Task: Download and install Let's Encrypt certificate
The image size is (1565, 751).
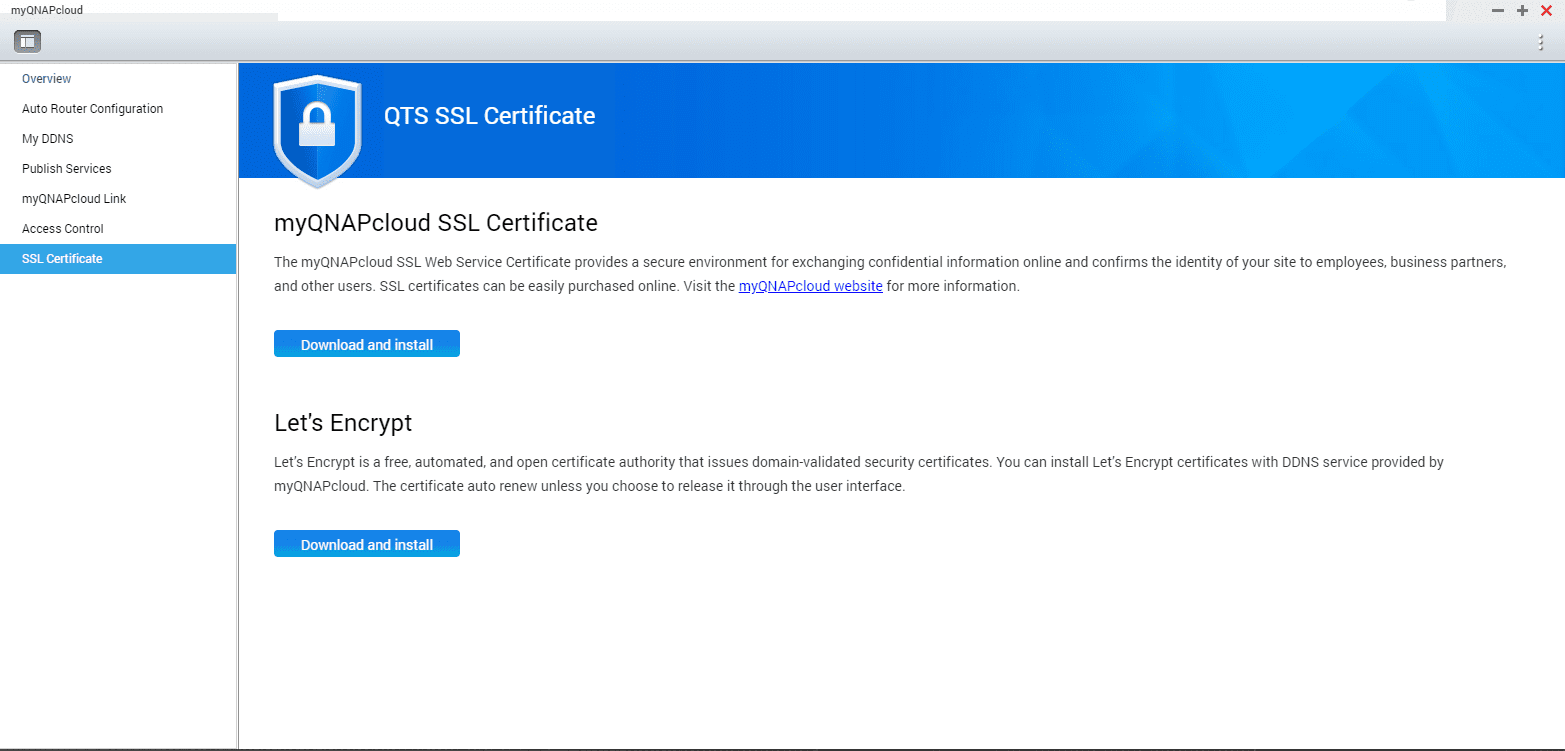Action: [367, 544]
